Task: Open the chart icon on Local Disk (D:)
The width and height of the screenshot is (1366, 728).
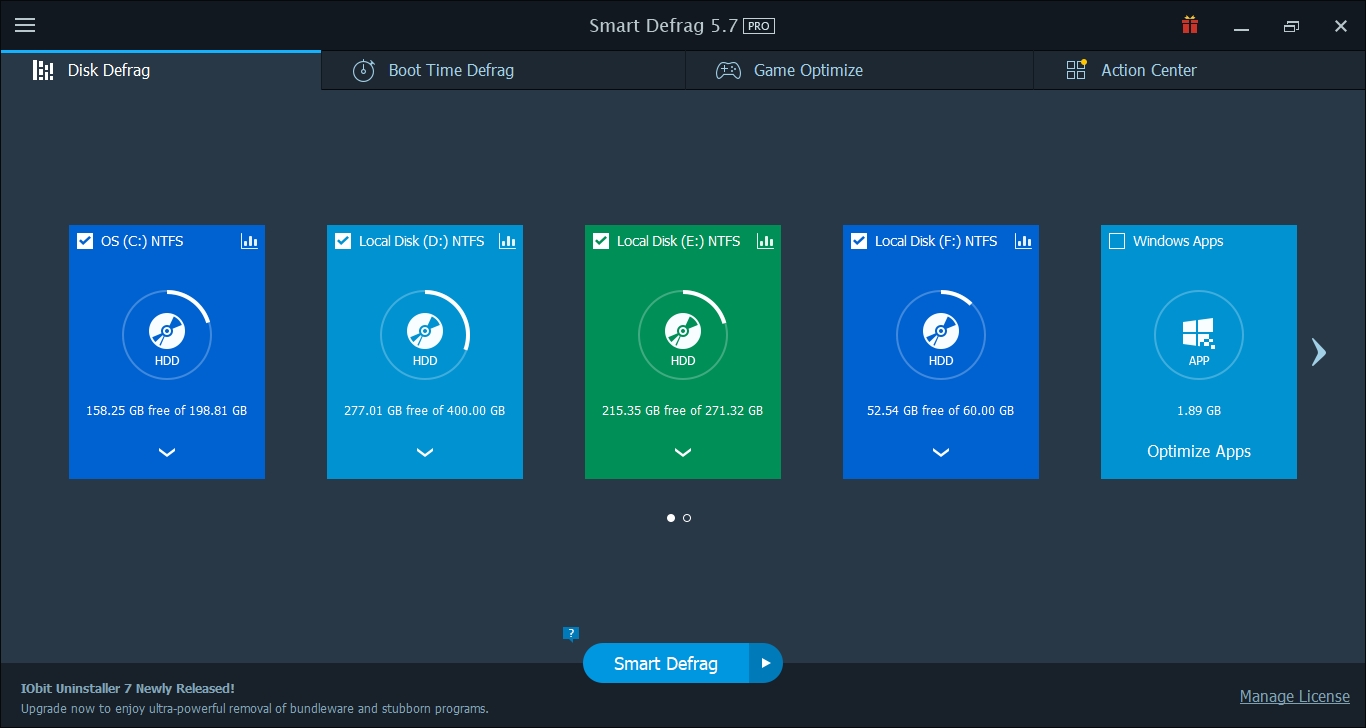Action: click(507, 241)
